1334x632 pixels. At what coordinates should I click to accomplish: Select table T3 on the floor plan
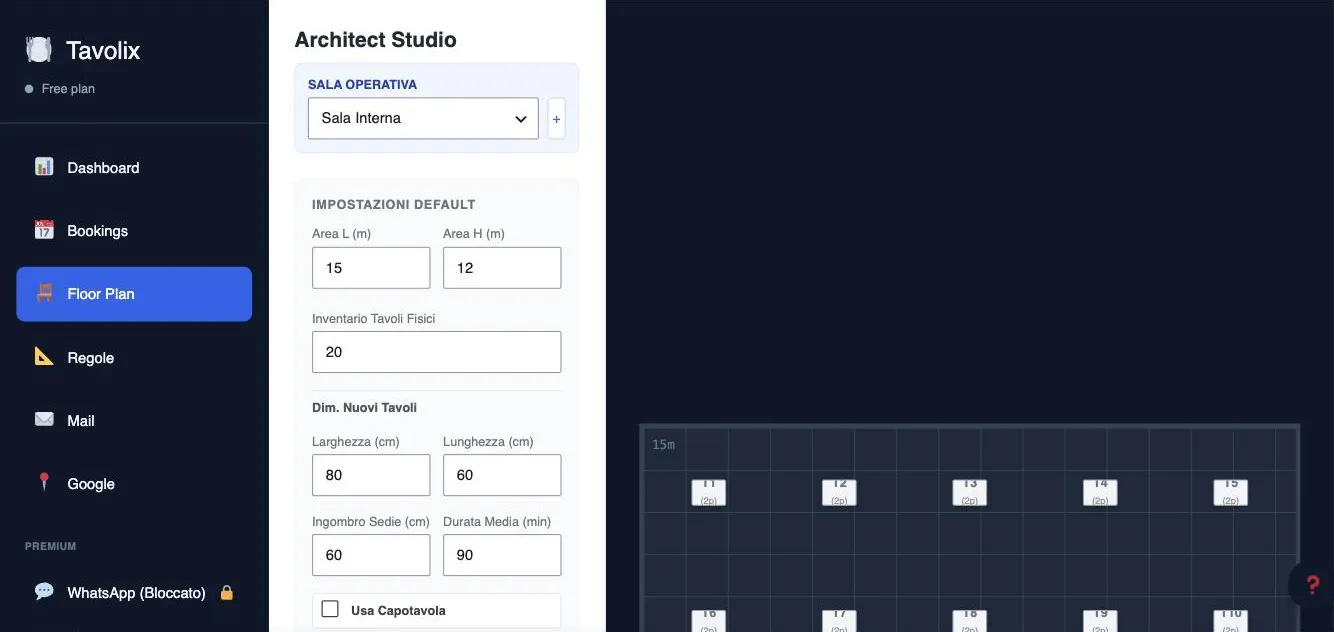coord(970,492)
